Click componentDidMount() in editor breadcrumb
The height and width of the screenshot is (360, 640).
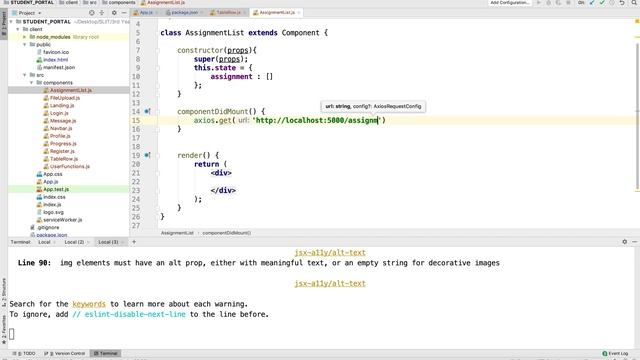pyautogui.click(x=227, y=233)
